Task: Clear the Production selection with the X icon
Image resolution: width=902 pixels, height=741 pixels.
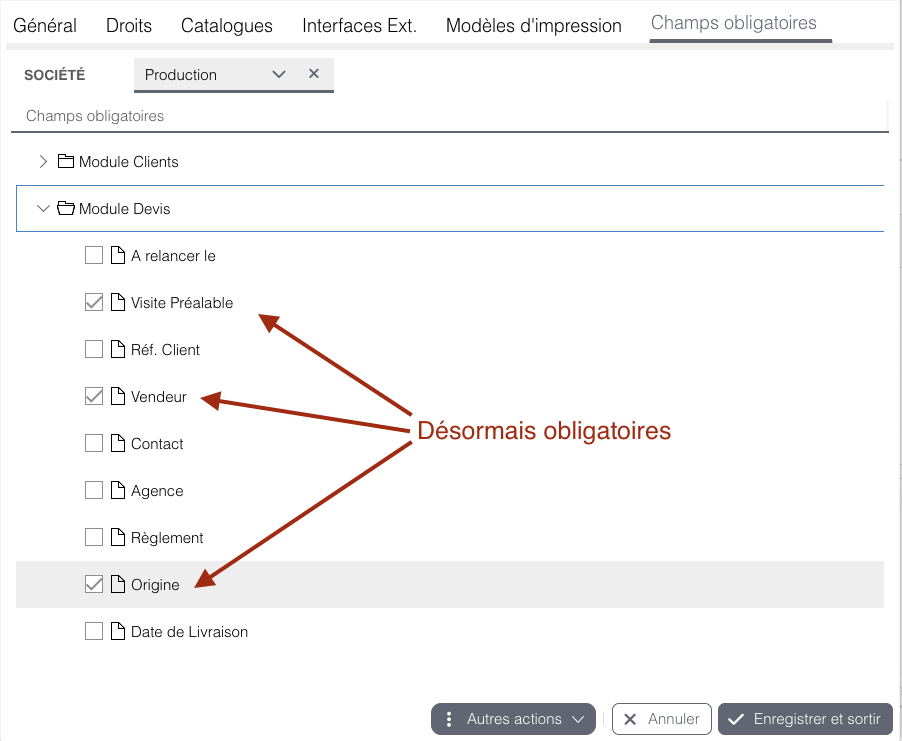Action: pyautogui.click(x=314, y=74)
